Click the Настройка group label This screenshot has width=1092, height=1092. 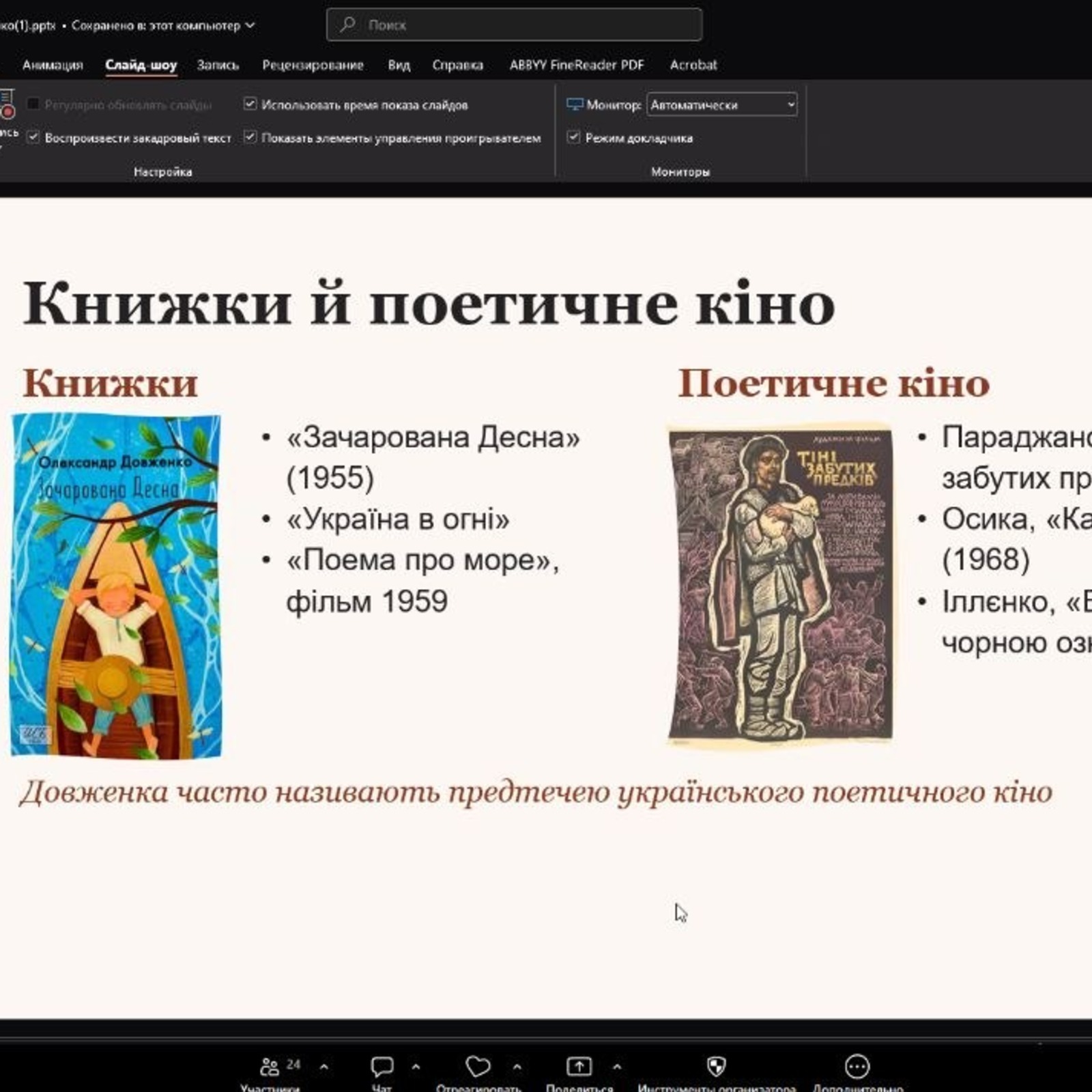[x=162, y=172]
